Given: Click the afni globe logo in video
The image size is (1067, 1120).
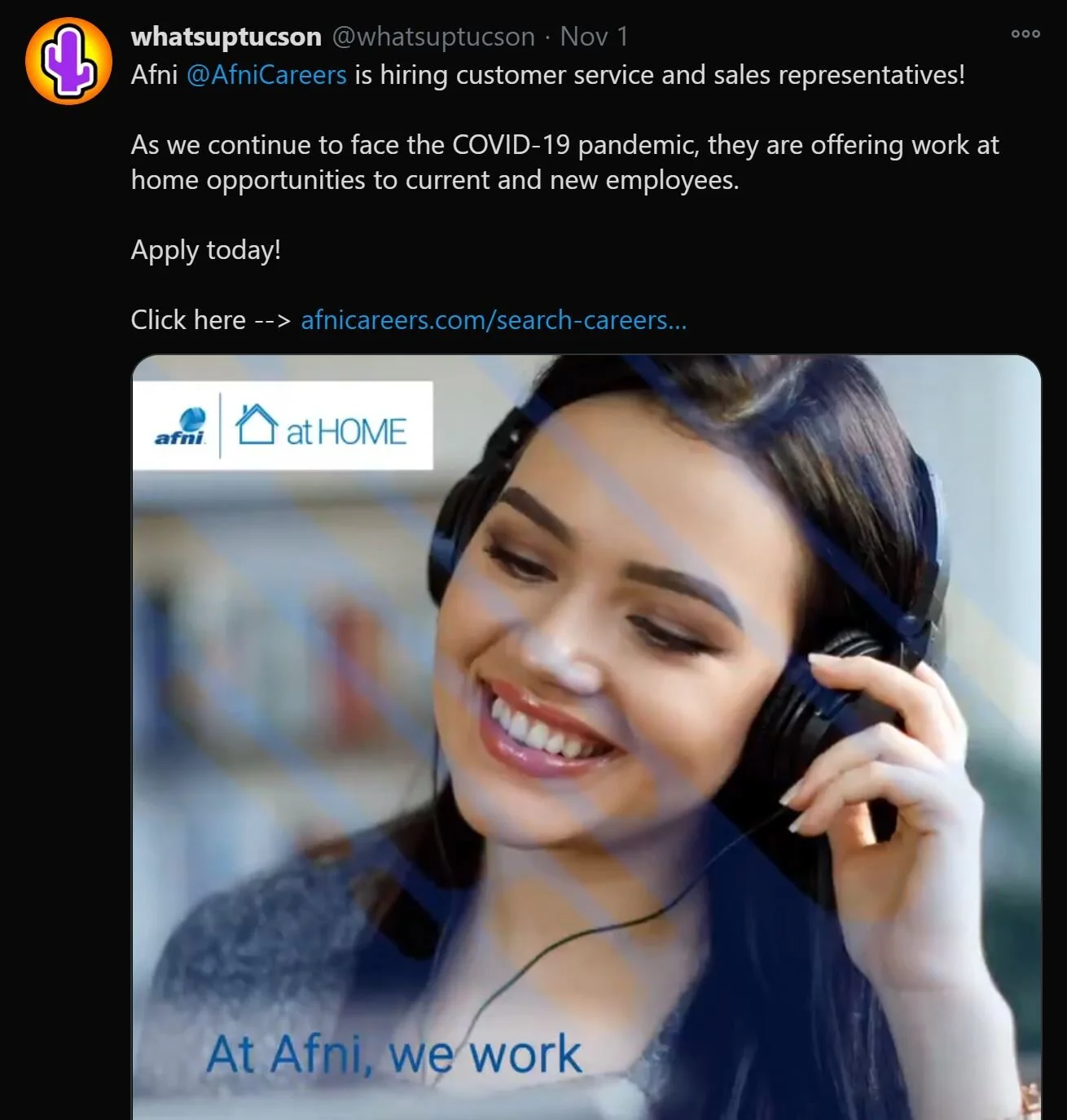Looking at the screenshot, I should pyautogui.click(x=179, y=426).
